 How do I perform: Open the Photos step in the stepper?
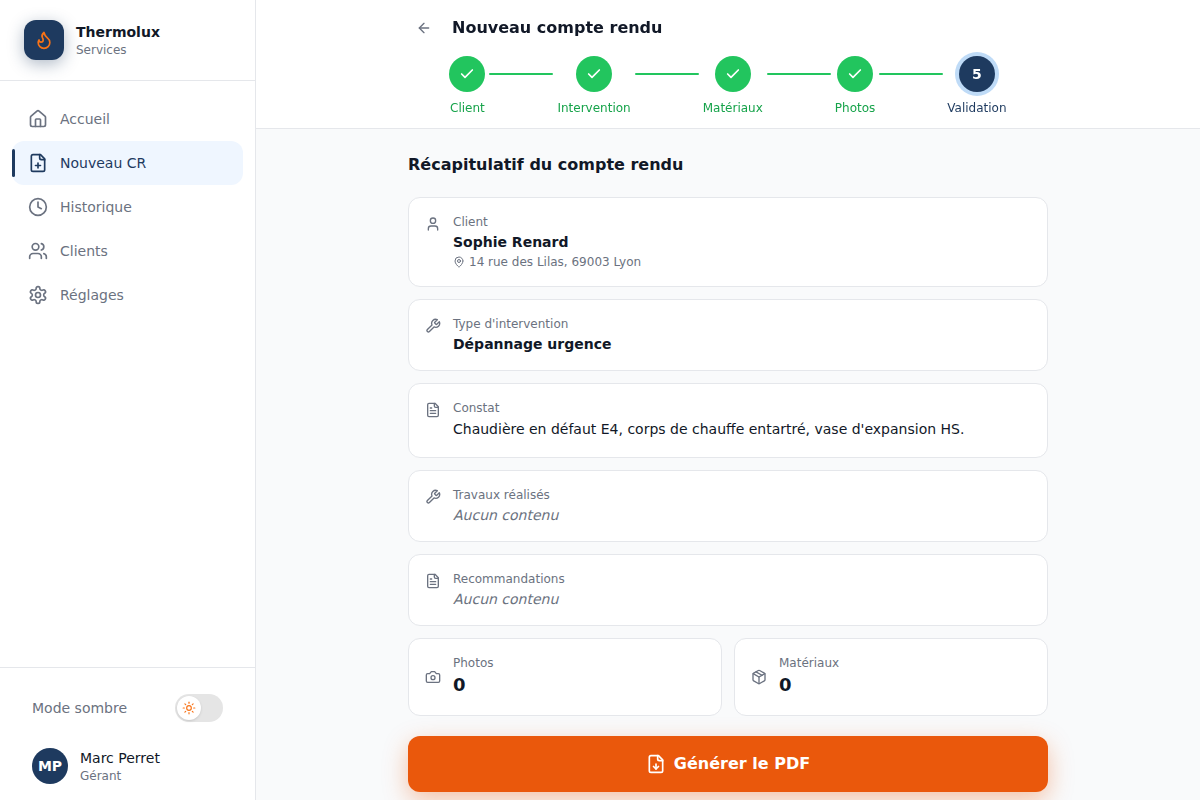pos(855,74)
